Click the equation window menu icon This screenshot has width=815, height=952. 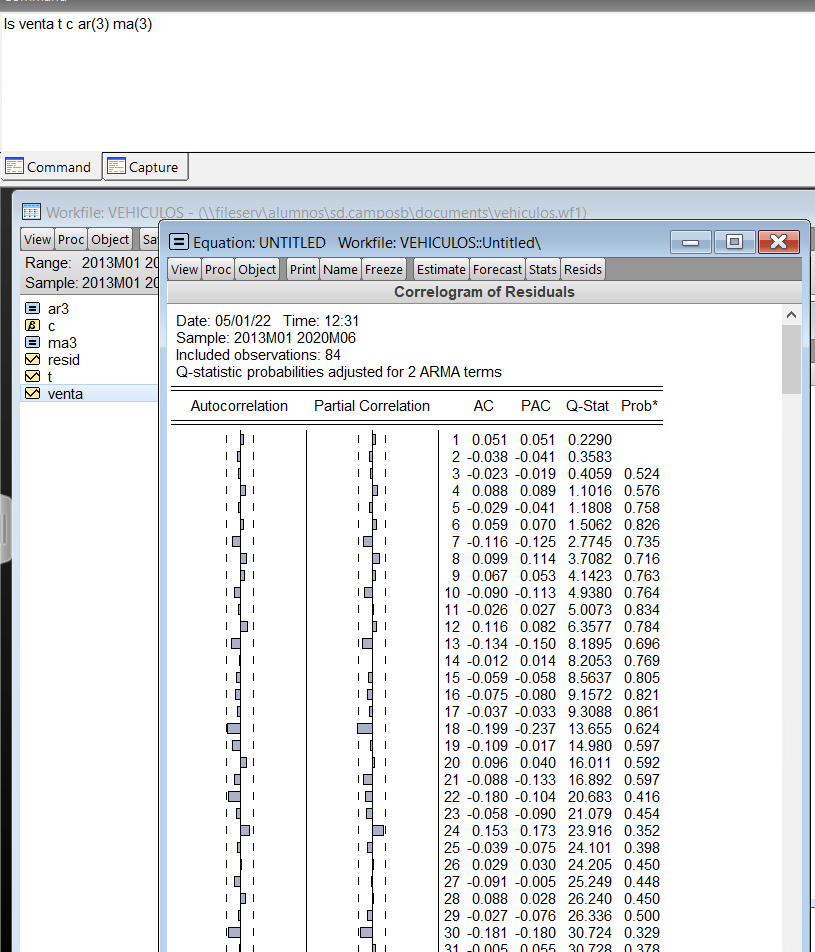click(178, 241)
